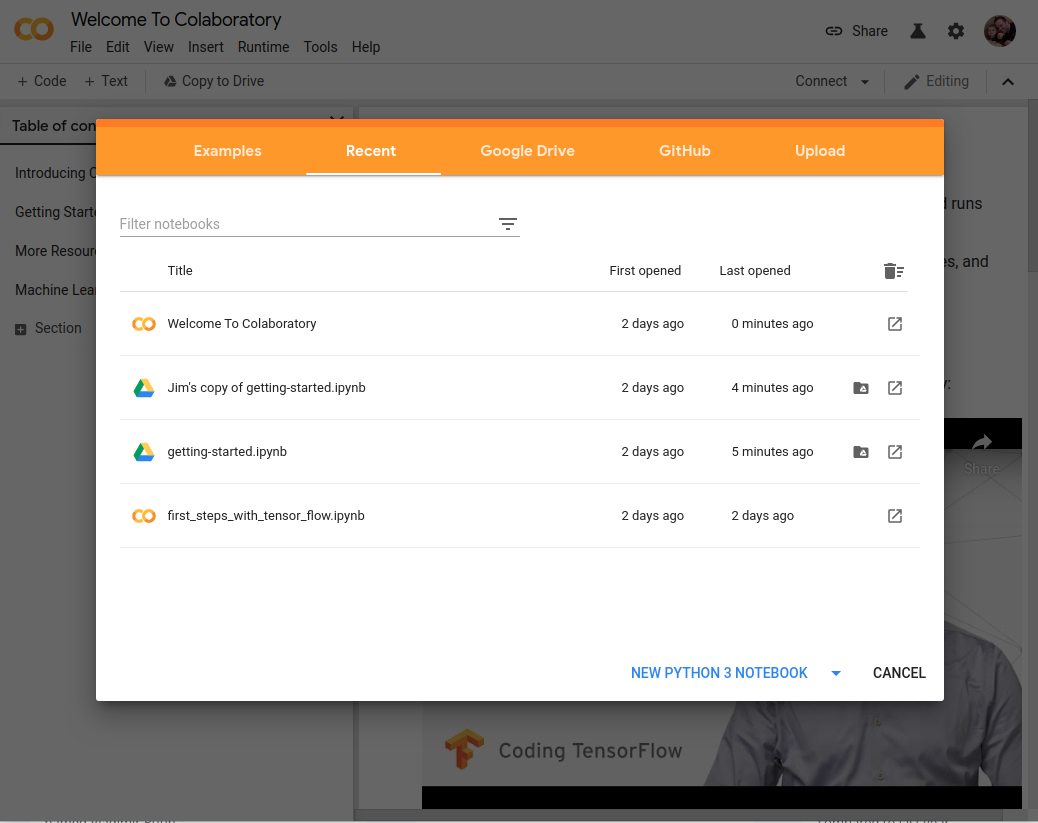The image size is (1038, 823).
Task: Switch to the Google Drive tab
Action: coord(527,151)
